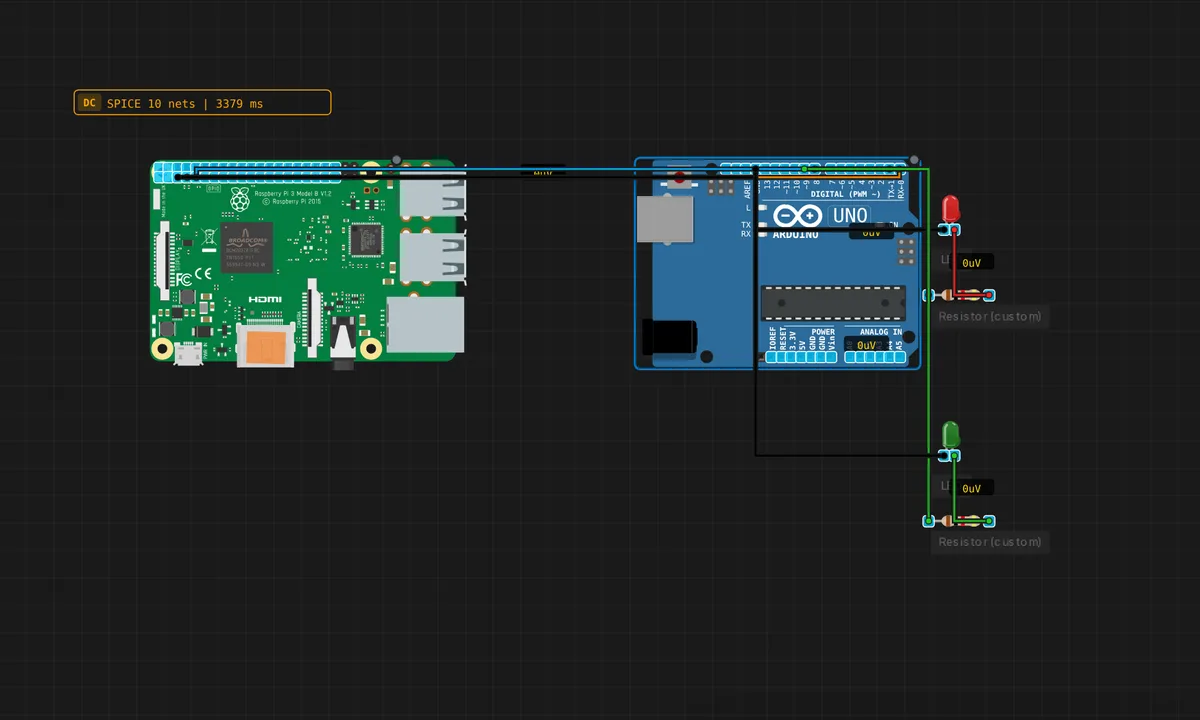Click the Arduino POWER pin header

point(802,357)
